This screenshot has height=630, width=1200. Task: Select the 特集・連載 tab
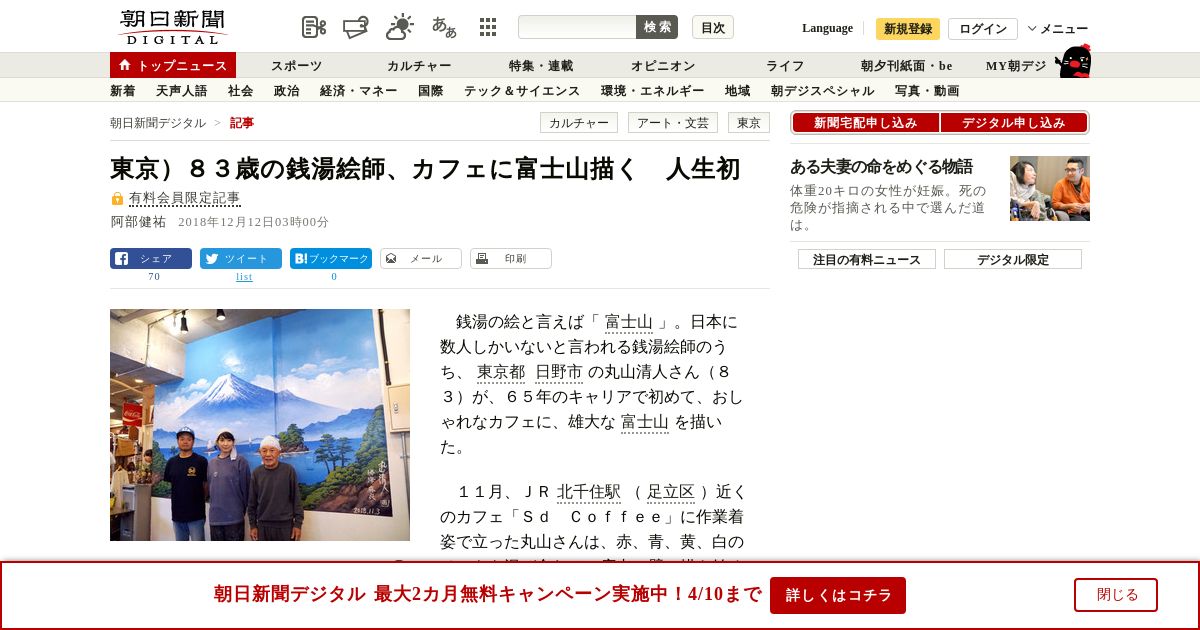pos(541,66)
